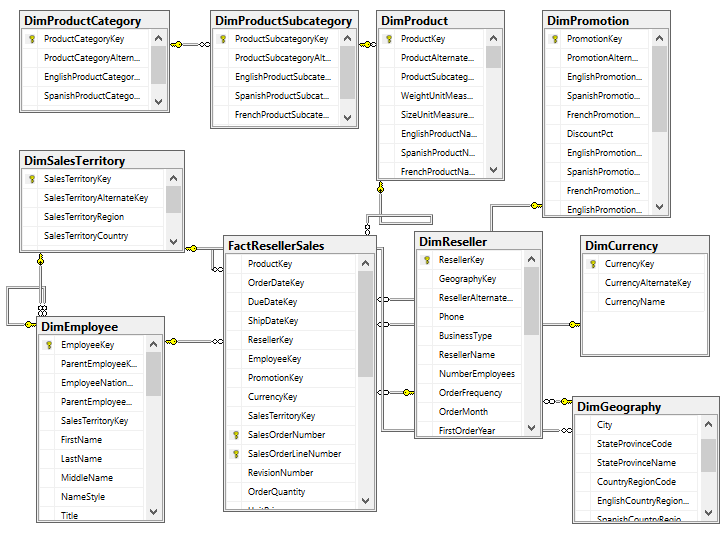Image resolution: width=728 pixels, height=534 pixels.
Task: Select the CurrencyName column row
Action: pyautogui.click(x=644, y=302)
